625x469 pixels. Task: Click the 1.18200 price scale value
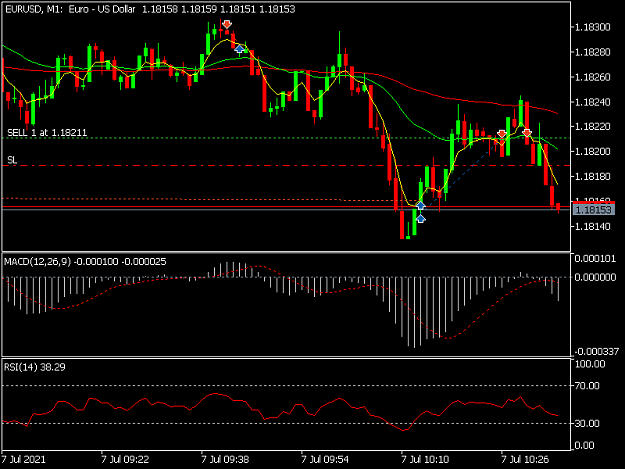(x=592, y=151)
